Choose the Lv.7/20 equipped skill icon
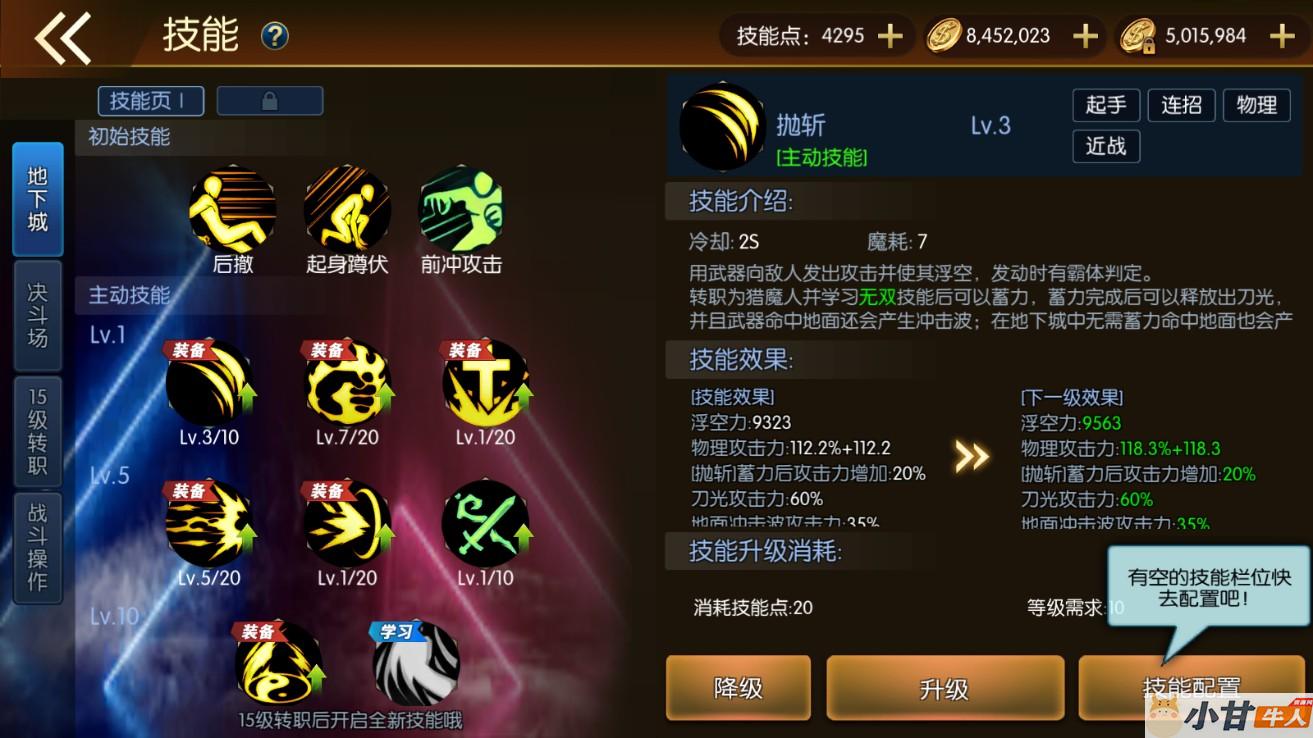 (347, 383)
